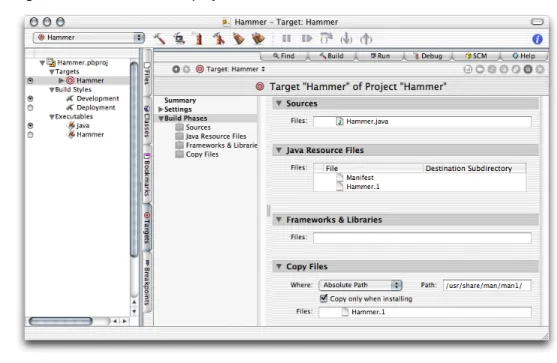Click the single brush Clean icon

click(x=238, y=38)
